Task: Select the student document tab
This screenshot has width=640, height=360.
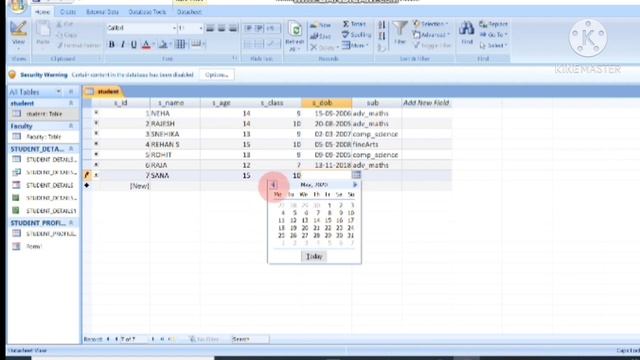Action: tap(104, 91)
